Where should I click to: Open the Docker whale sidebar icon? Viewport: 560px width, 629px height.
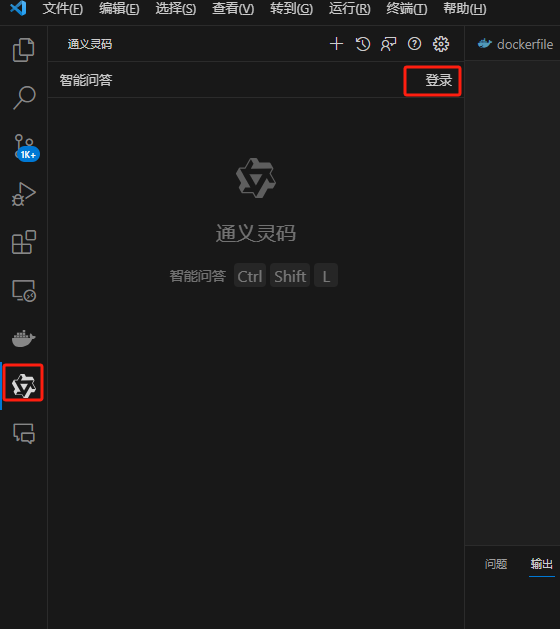coord(24,339)
